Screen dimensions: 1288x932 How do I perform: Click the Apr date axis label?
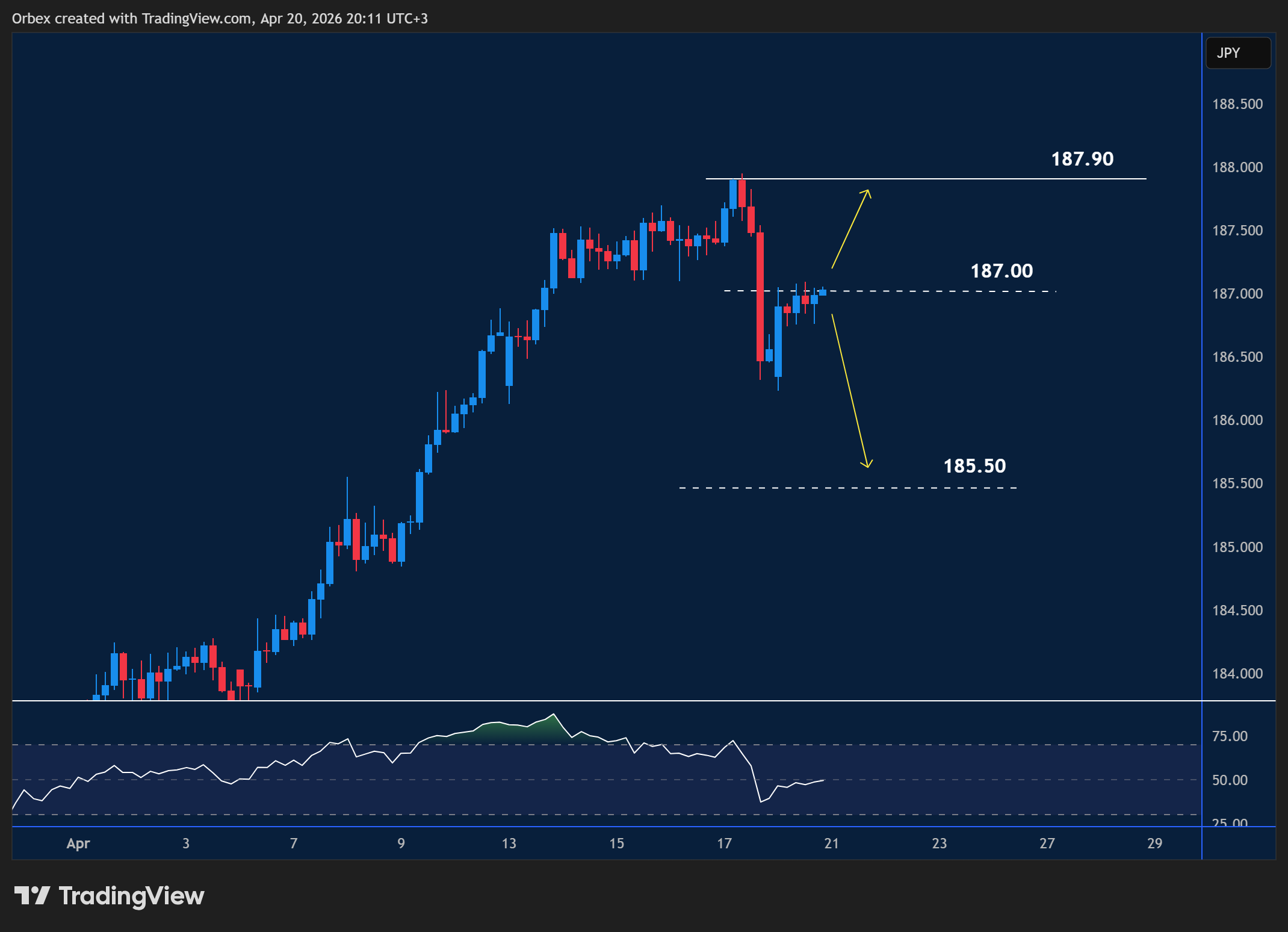78,843
